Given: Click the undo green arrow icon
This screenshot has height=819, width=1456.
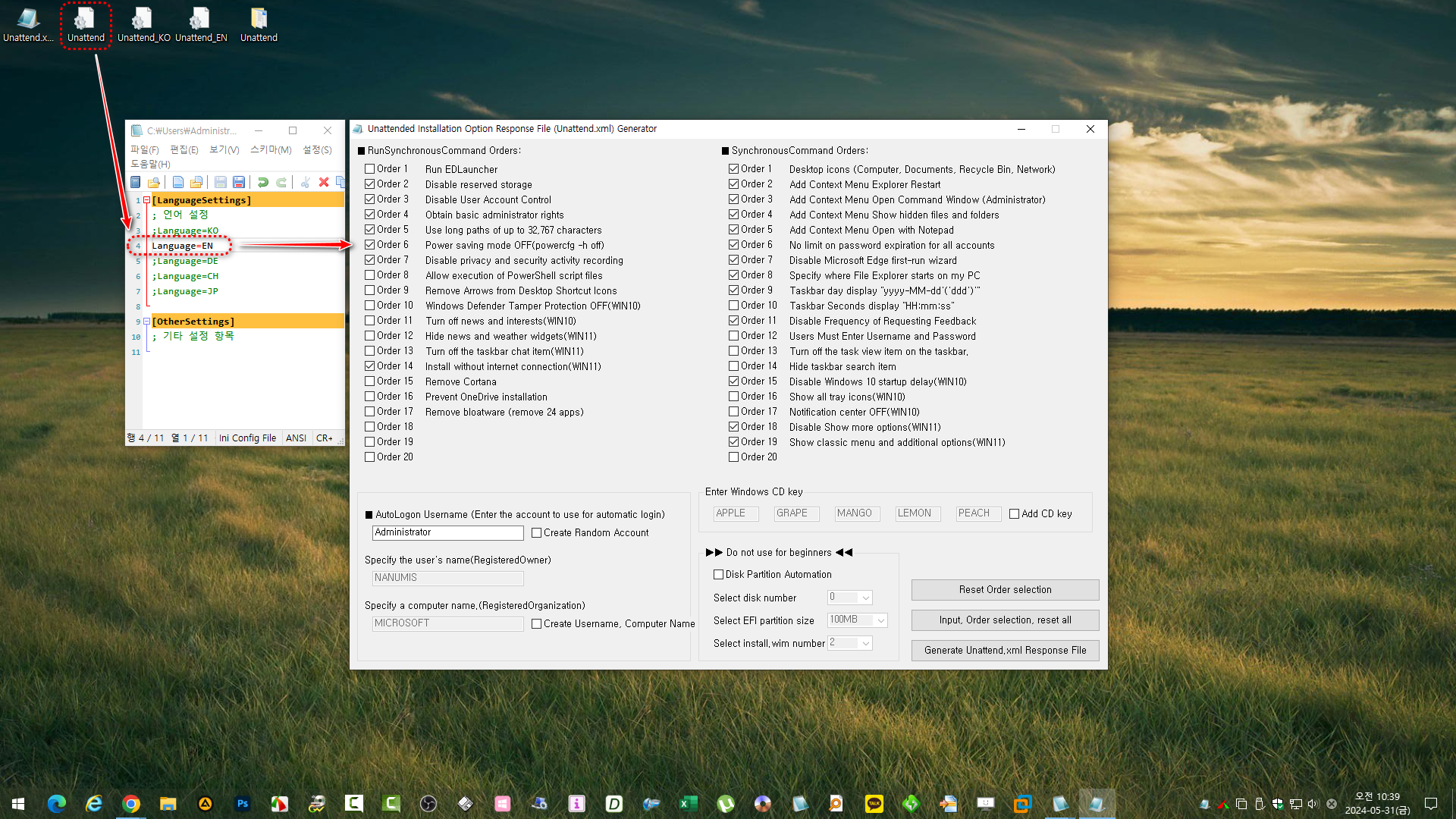Looking at the screenshot, I should 262,182.
